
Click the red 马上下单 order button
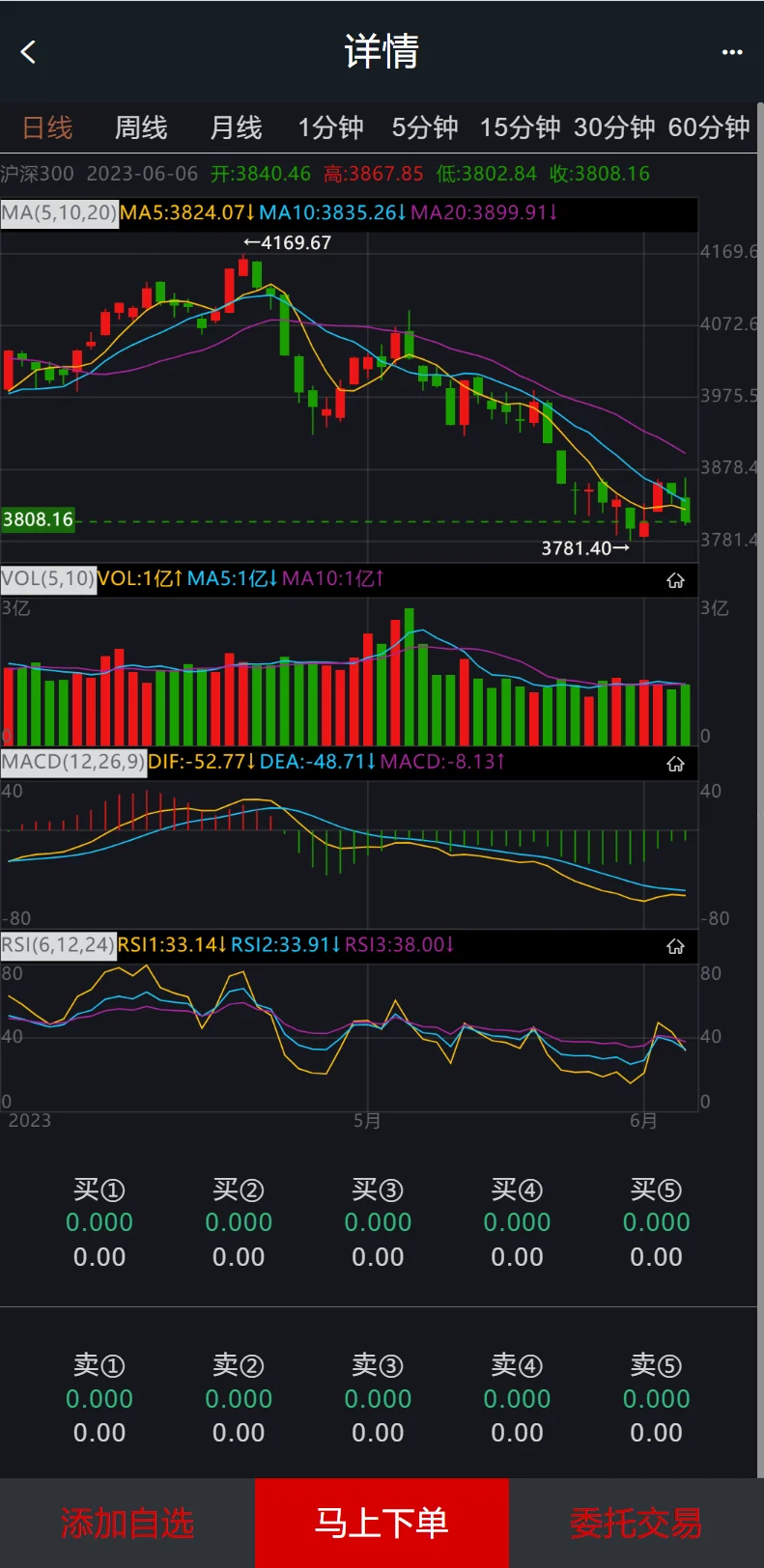coord(382,1523)
